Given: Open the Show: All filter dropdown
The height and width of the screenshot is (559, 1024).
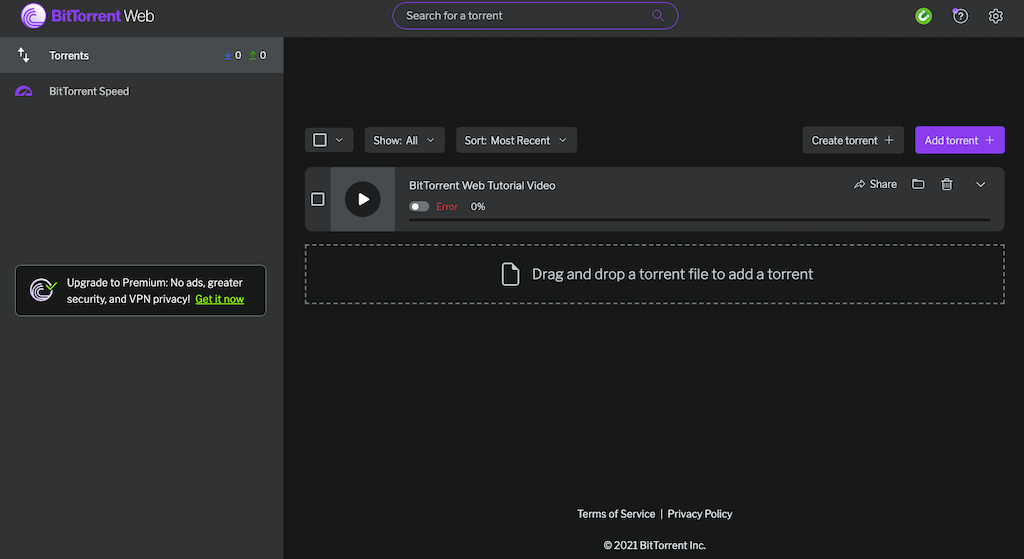Looking at the screenshot, I should 404,140.
